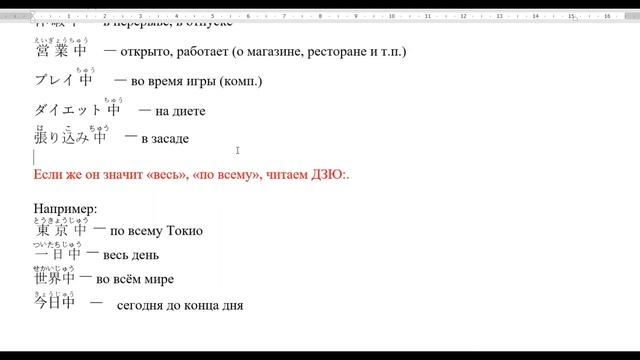Click the Japanese word 'ダイエット中'

78,110
